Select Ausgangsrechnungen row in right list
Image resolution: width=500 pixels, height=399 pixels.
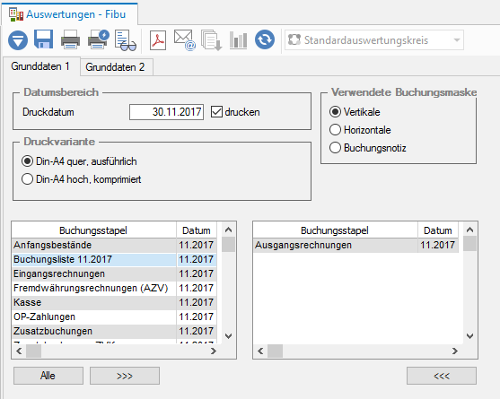click(356, 245)
